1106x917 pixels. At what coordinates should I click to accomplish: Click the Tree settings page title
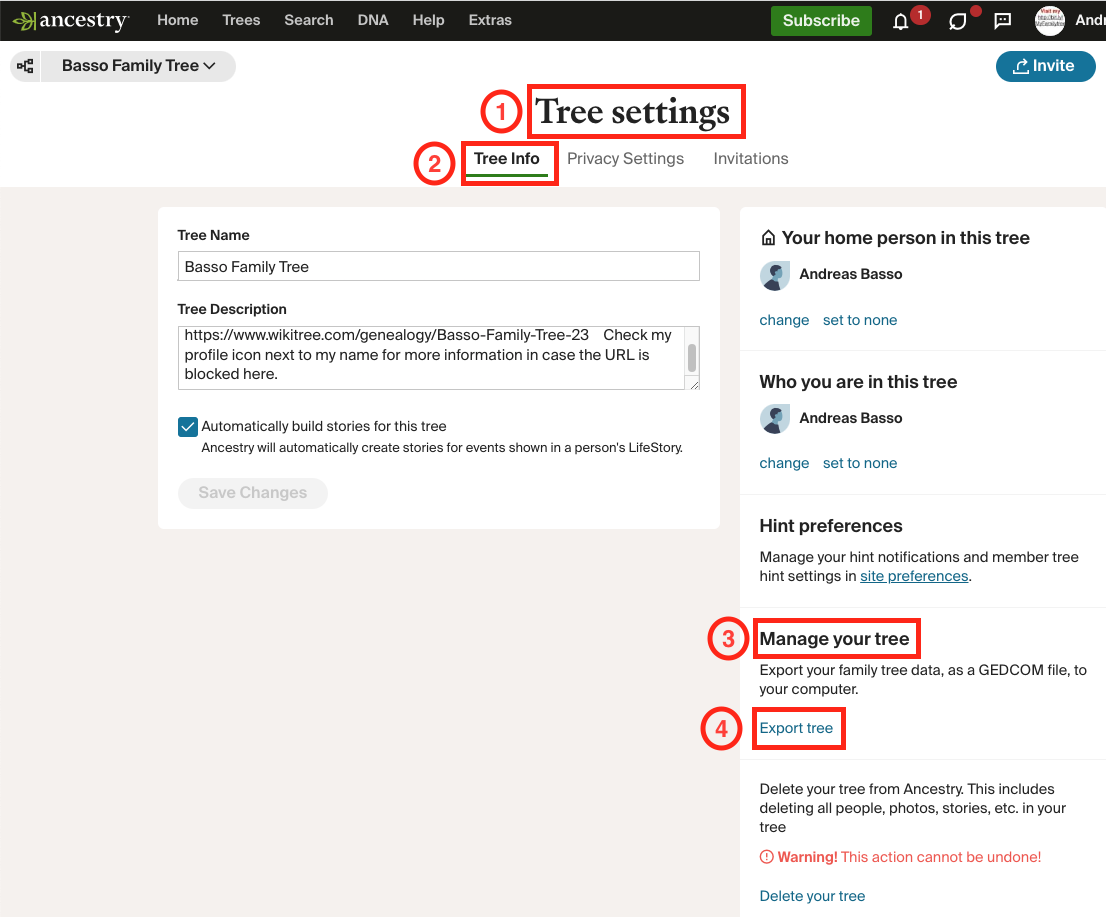pyautogui.click(x=633, y=111)
